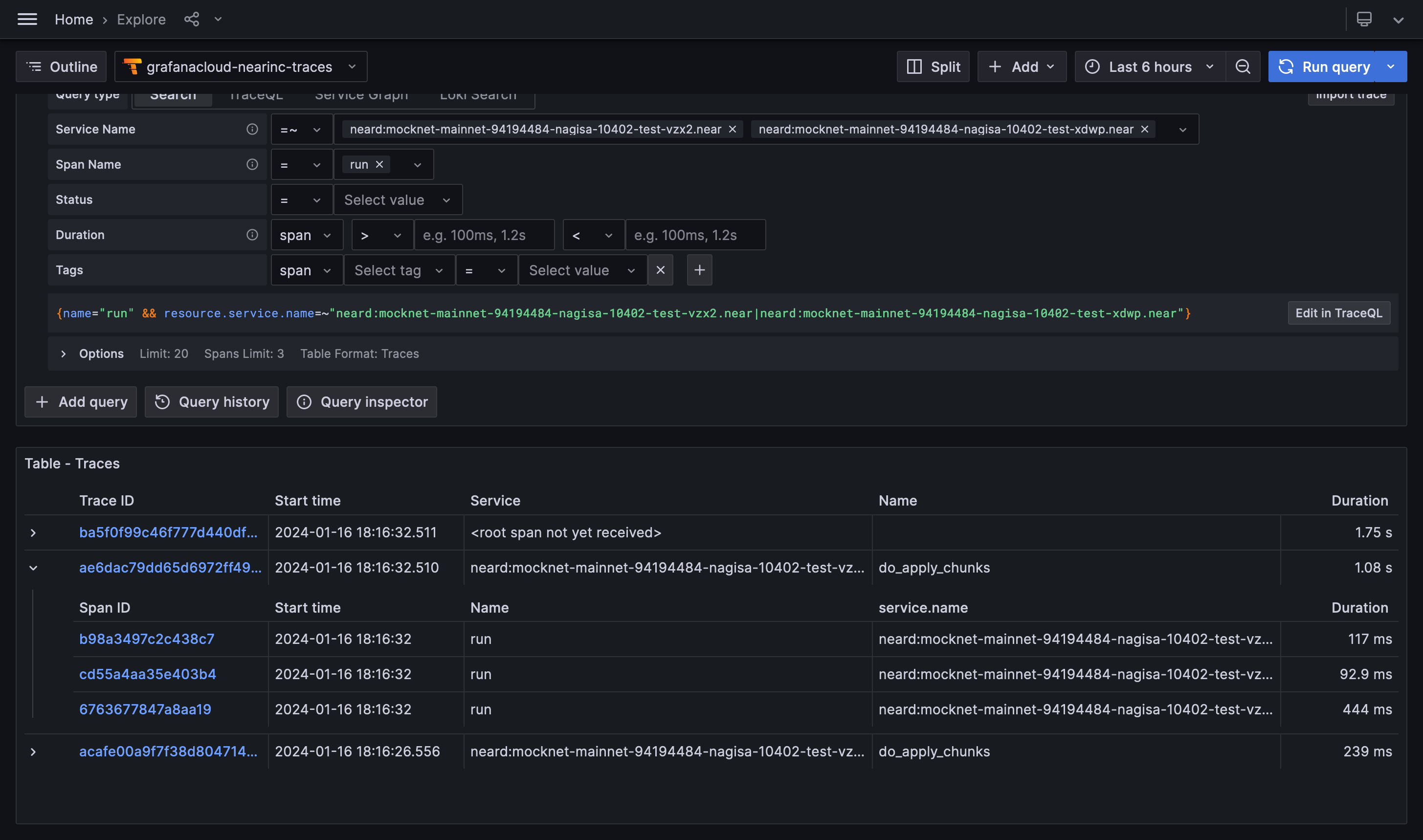
Task: Open the navigation hamburger menu
Action: coord(27,19)
